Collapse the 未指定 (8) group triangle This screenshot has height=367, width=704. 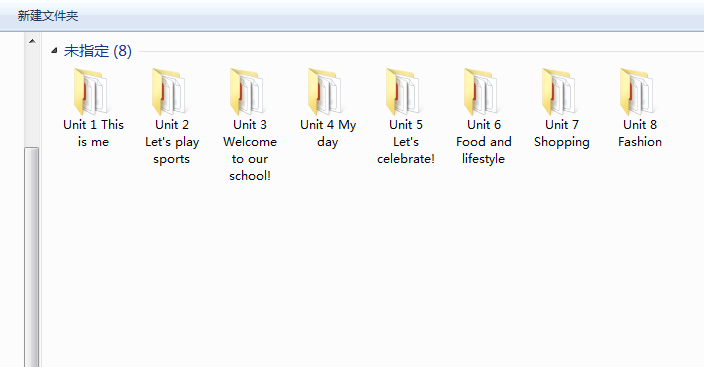[54, 51]
